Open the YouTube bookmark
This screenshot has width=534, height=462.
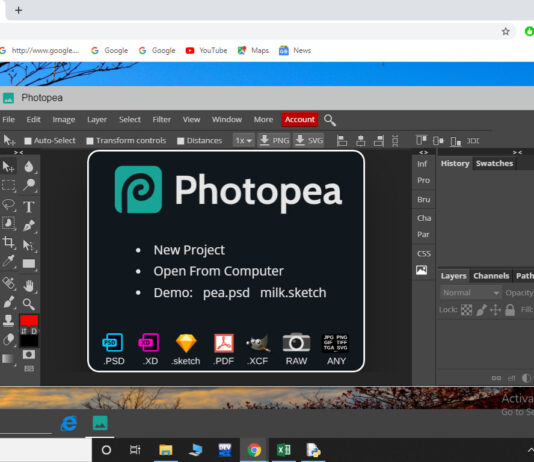point(206,50)
